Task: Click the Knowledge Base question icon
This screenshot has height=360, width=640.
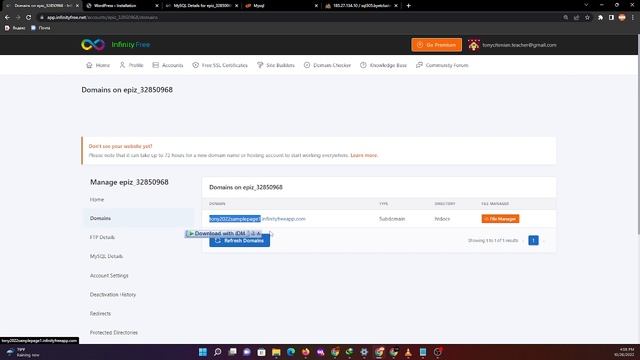Action: 363,65
